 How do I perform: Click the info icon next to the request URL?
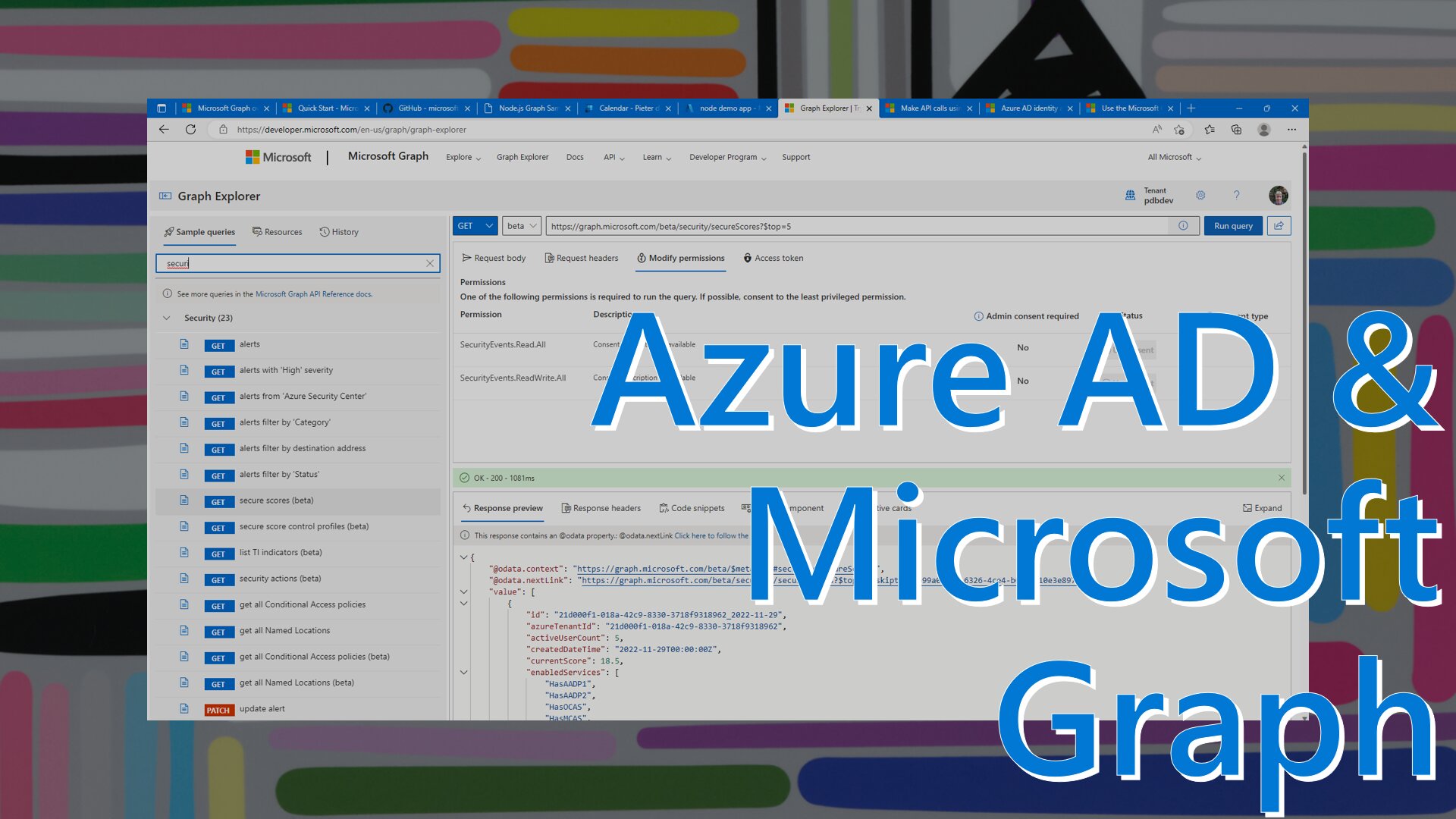pyautogui.click(x=1182, y=225)
